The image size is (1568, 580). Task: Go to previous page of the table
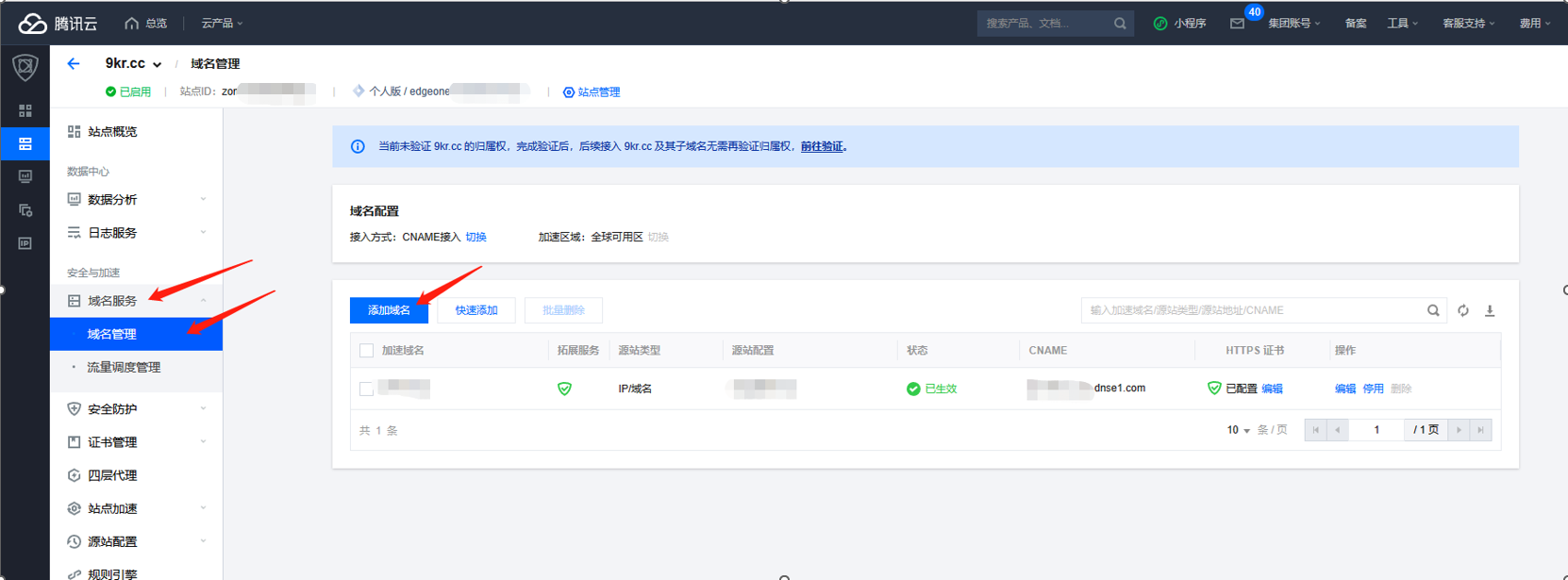pyautogui.click(x=1338, y=430)
